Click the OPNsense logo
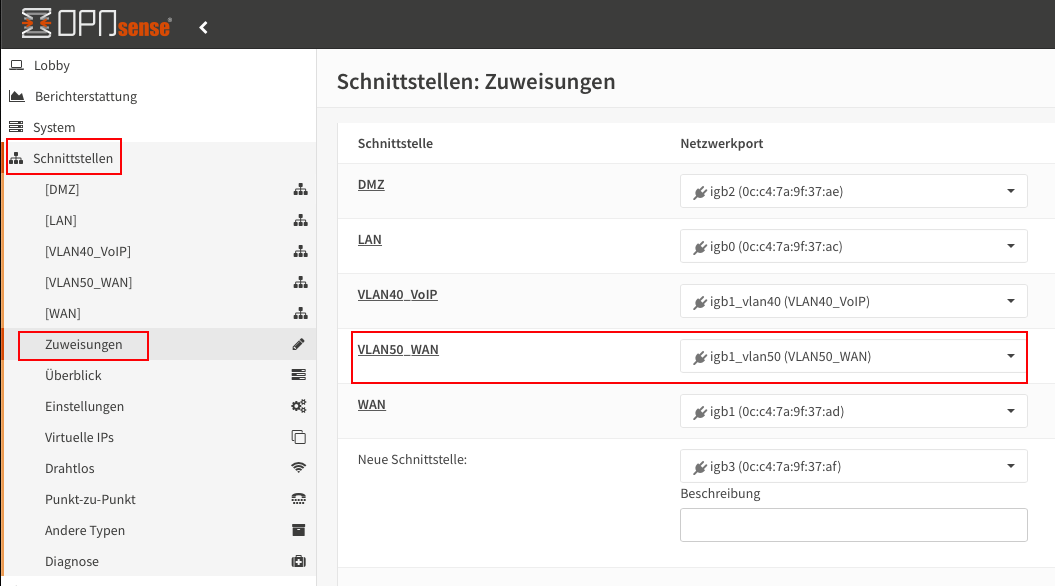Screen dimensions: 1055x586 [96, 24]
